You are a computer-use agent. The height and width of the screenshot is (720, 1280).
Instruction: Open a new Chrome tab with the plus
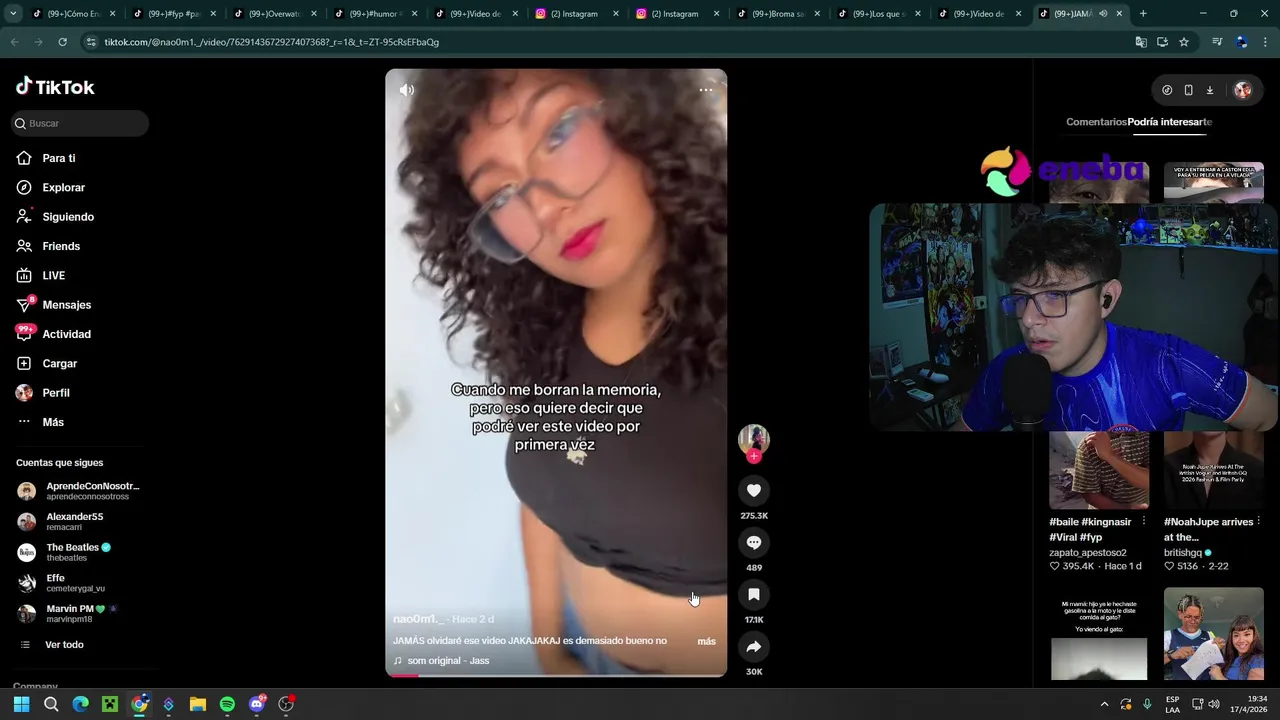tap(1143, 14)
